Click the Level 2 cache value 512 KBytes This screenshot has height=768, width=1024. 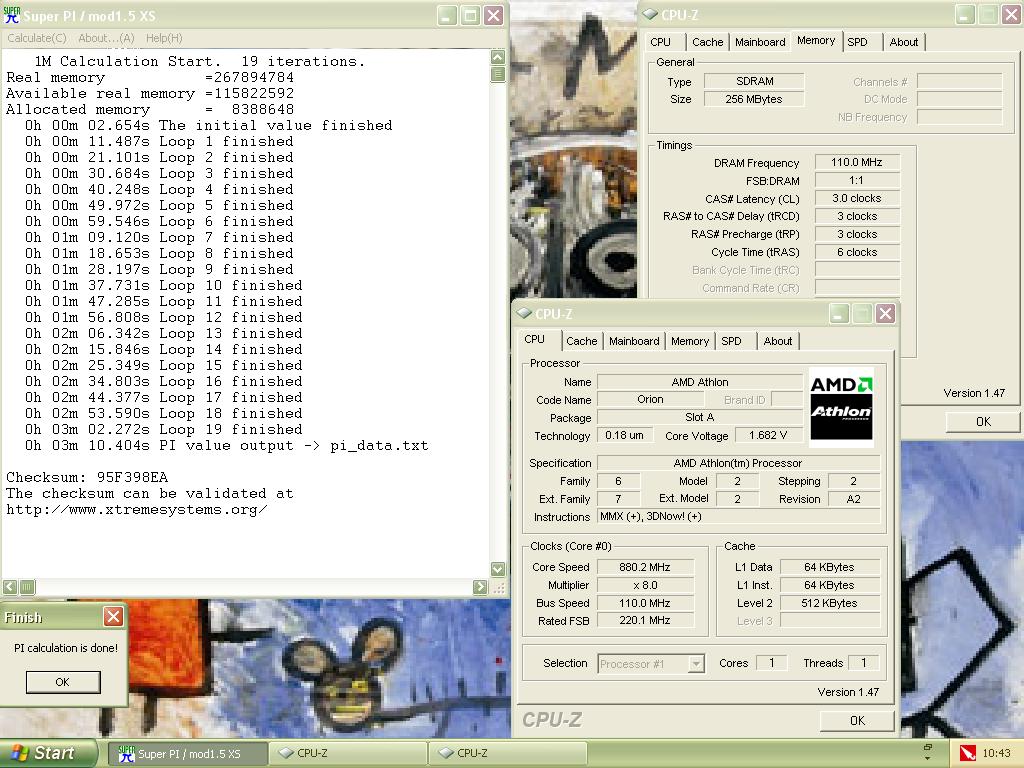pyautogui.click(x=829, y=603)
